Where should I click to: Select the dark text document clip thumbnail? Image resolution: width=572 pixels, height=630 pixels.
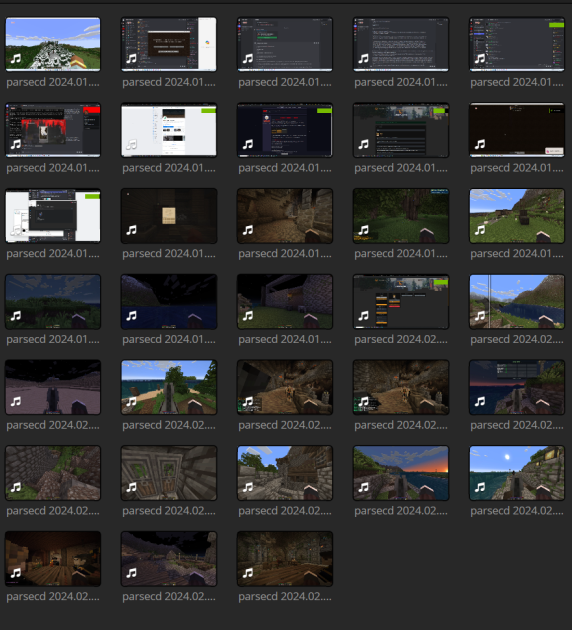coord(401,44)
